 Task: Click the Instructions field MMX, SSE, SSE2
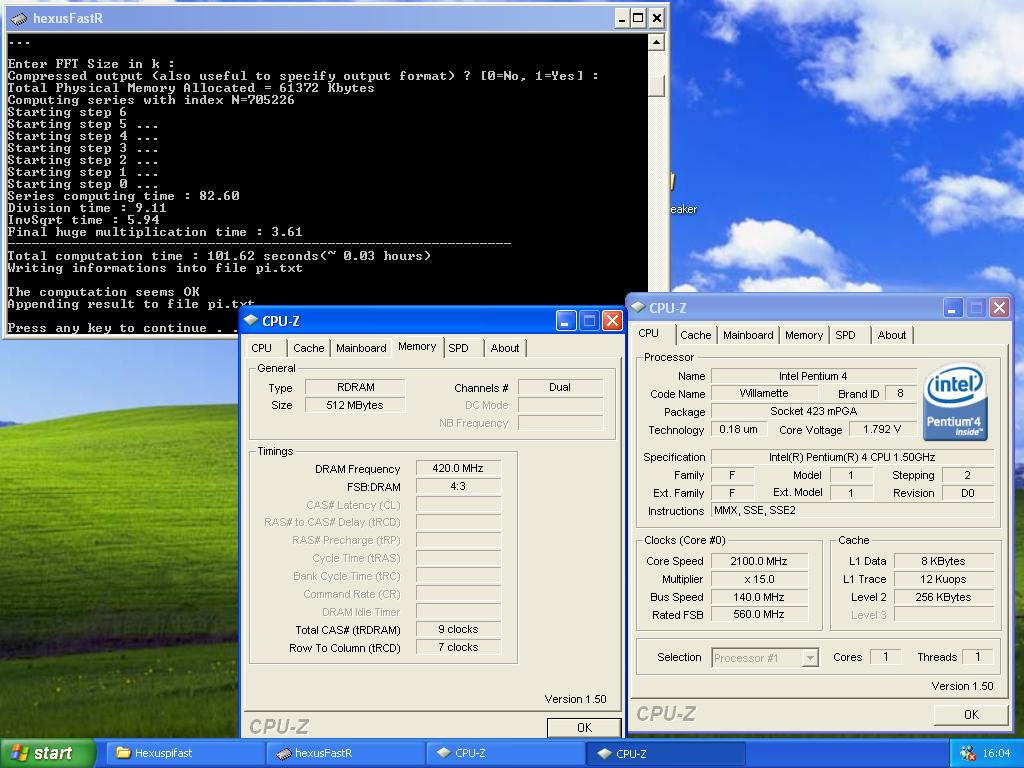[x=852, y=511]
